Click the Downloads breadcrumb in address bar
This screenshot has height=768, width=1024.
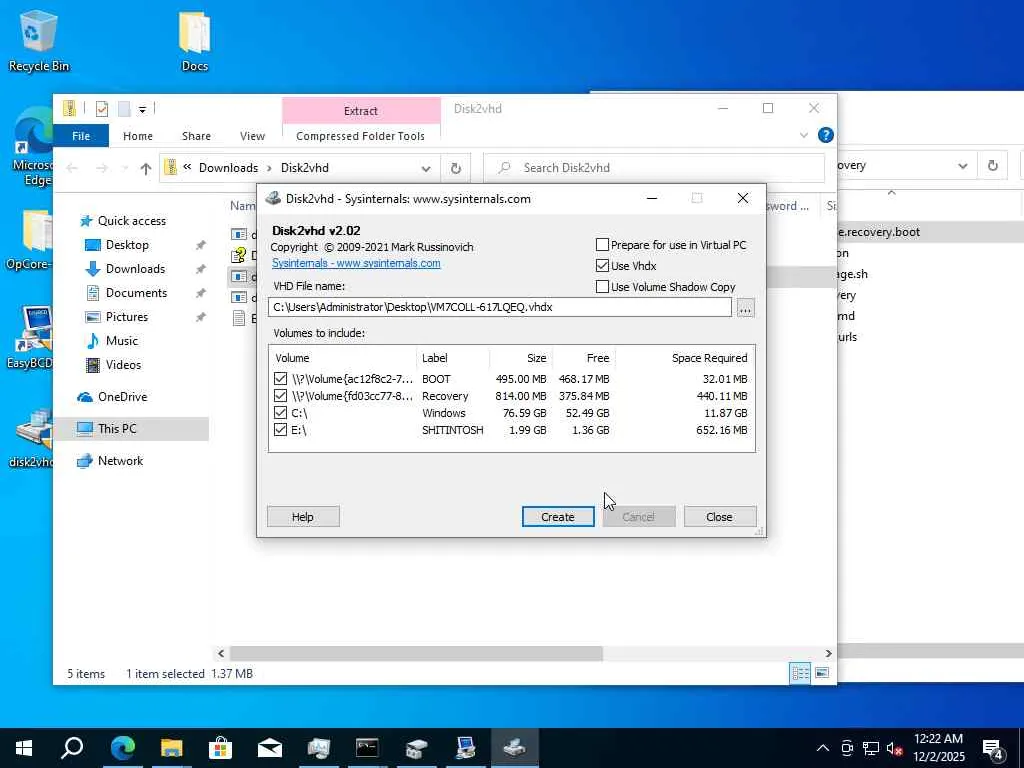point(228,168)
